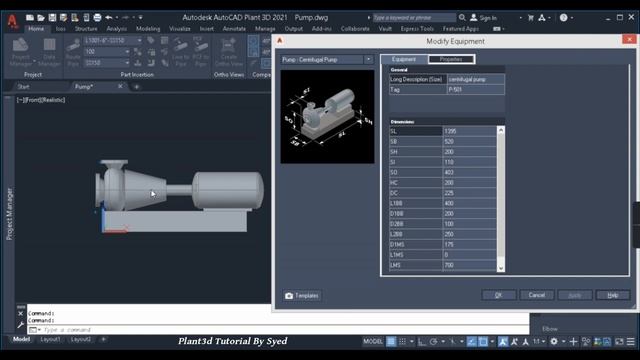Viewport: 640px width, 360px height.
Task: Click the search magnifier icon in title bar
Action: click(x=462, y=18)
